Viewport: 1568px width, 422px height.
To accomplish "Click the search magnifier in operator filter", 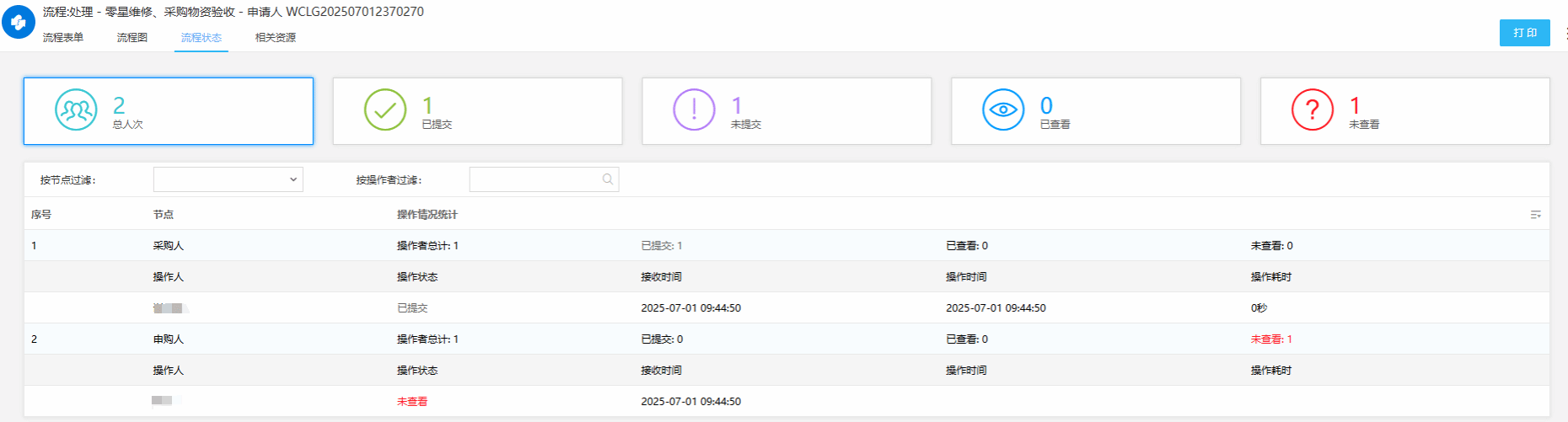I will tap(608, 179).
